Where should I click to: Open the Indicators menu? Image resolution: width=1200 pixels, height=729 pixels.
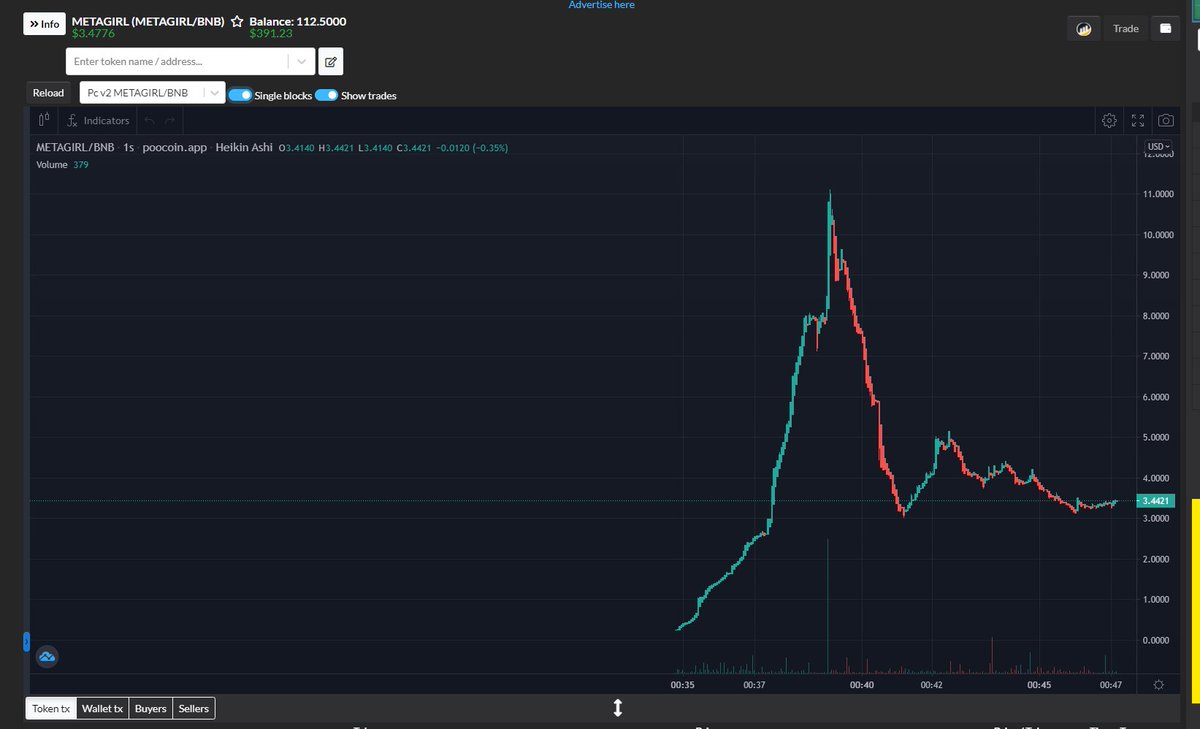click(x=98, y=120)
